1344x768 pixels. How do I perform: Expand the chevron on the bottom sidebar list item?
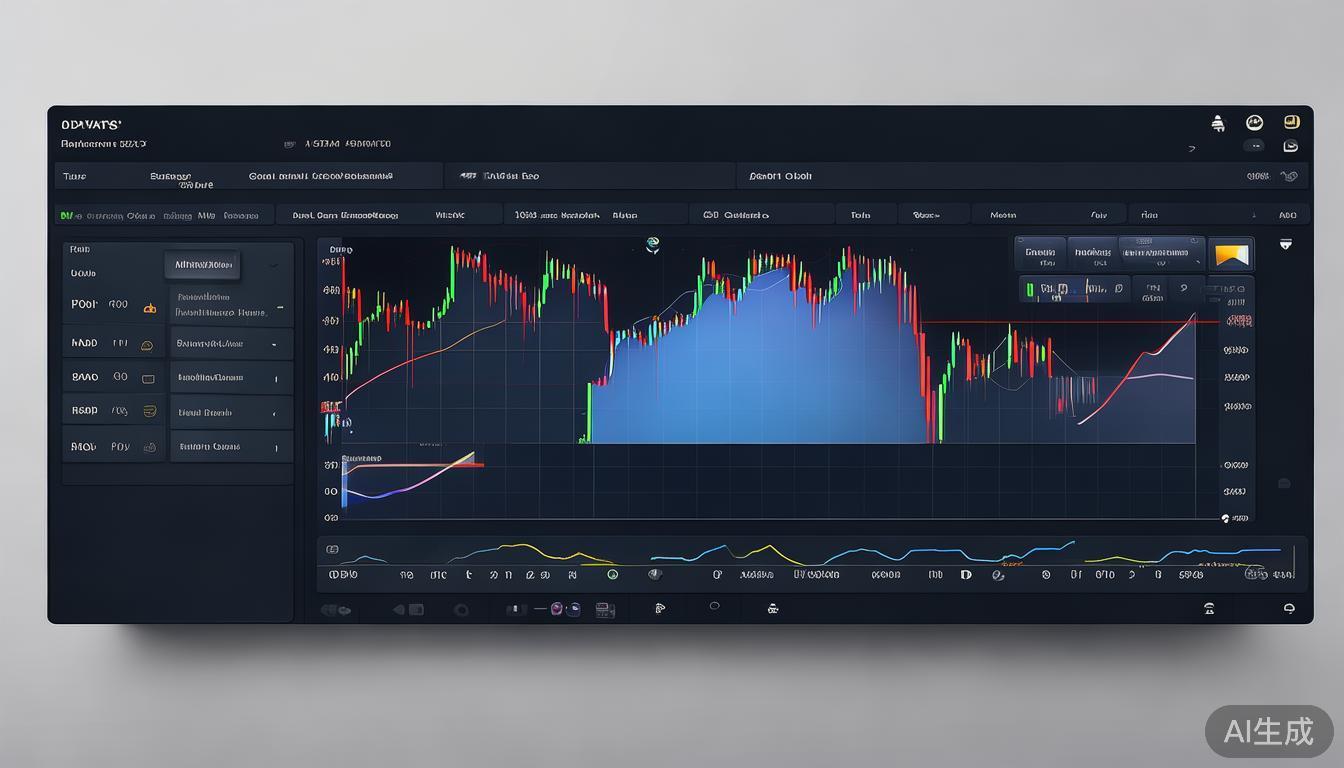click(x=276, y=446)
